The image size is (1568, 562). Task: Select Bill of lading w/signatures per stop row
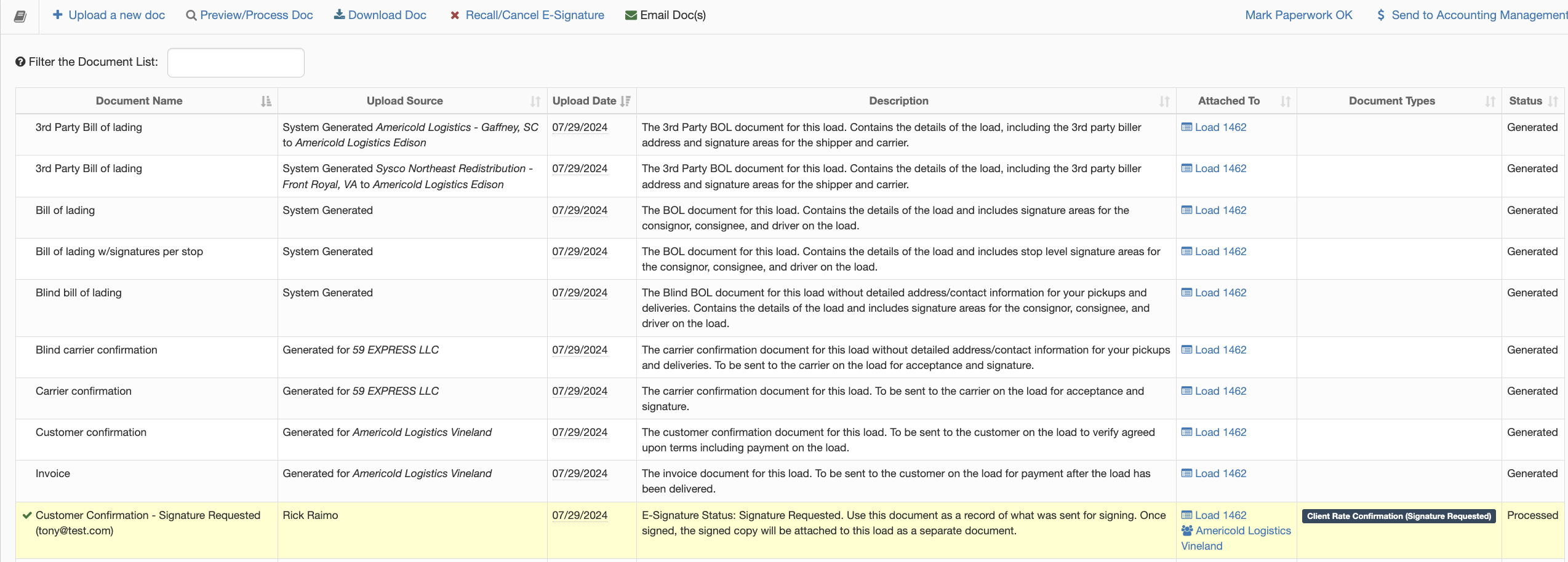coord(790,259)
